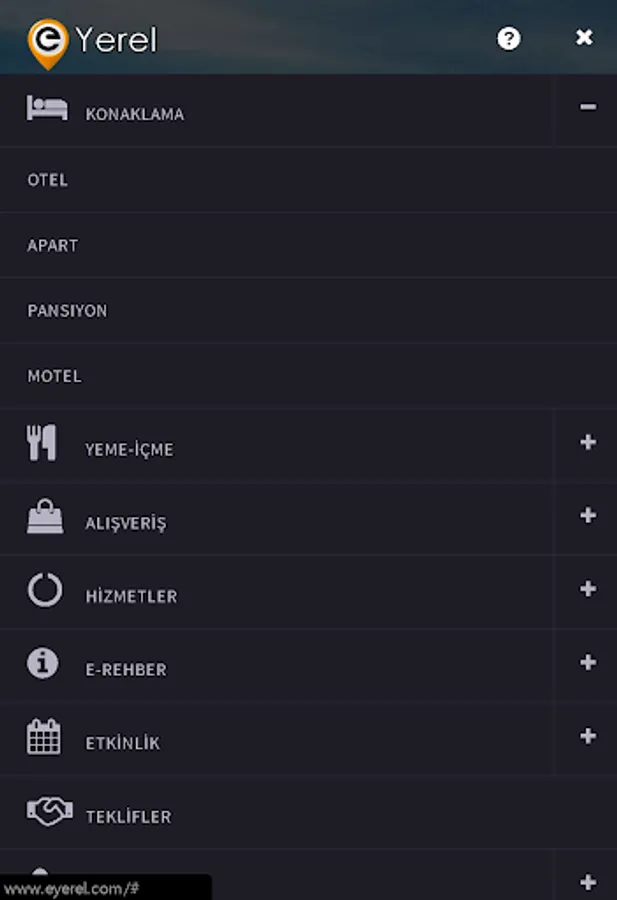This screenshot has width=617, height=900.
Task: Click the Etkinlik calendar icon
Action: point(44,736)
